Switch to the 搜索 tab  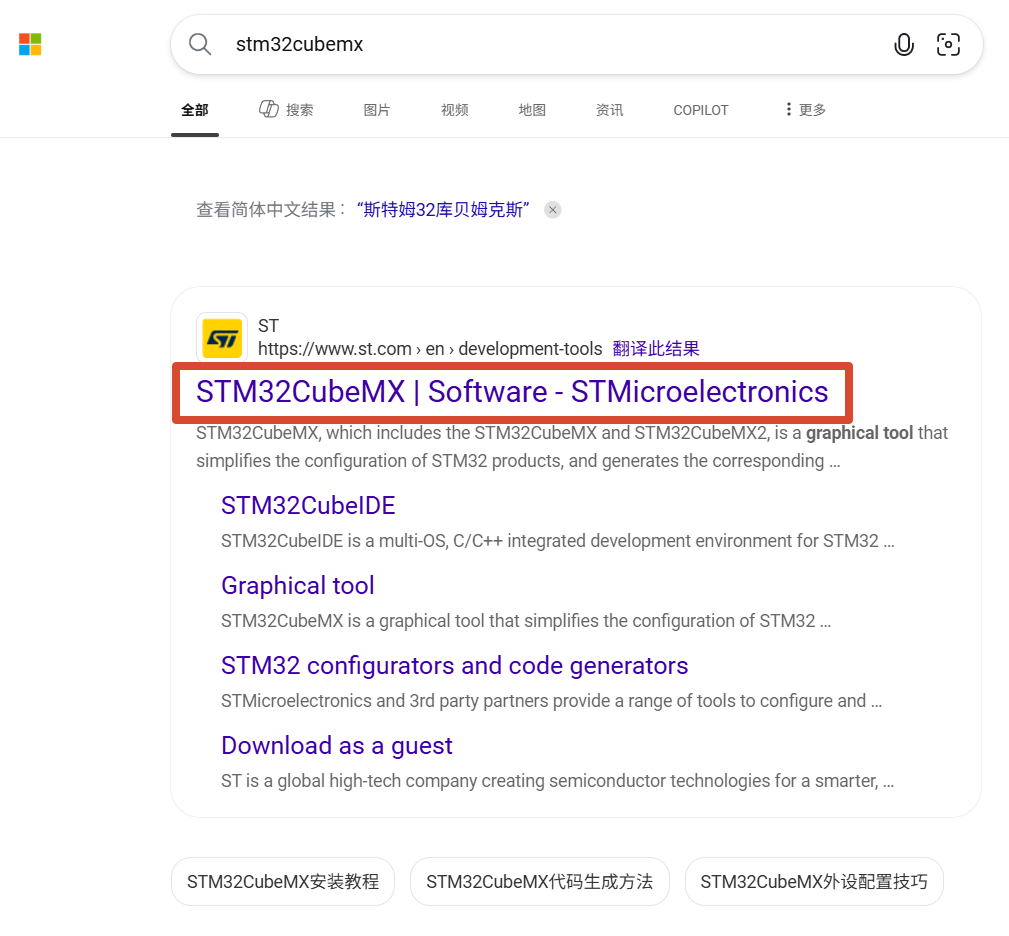point(286,109)
